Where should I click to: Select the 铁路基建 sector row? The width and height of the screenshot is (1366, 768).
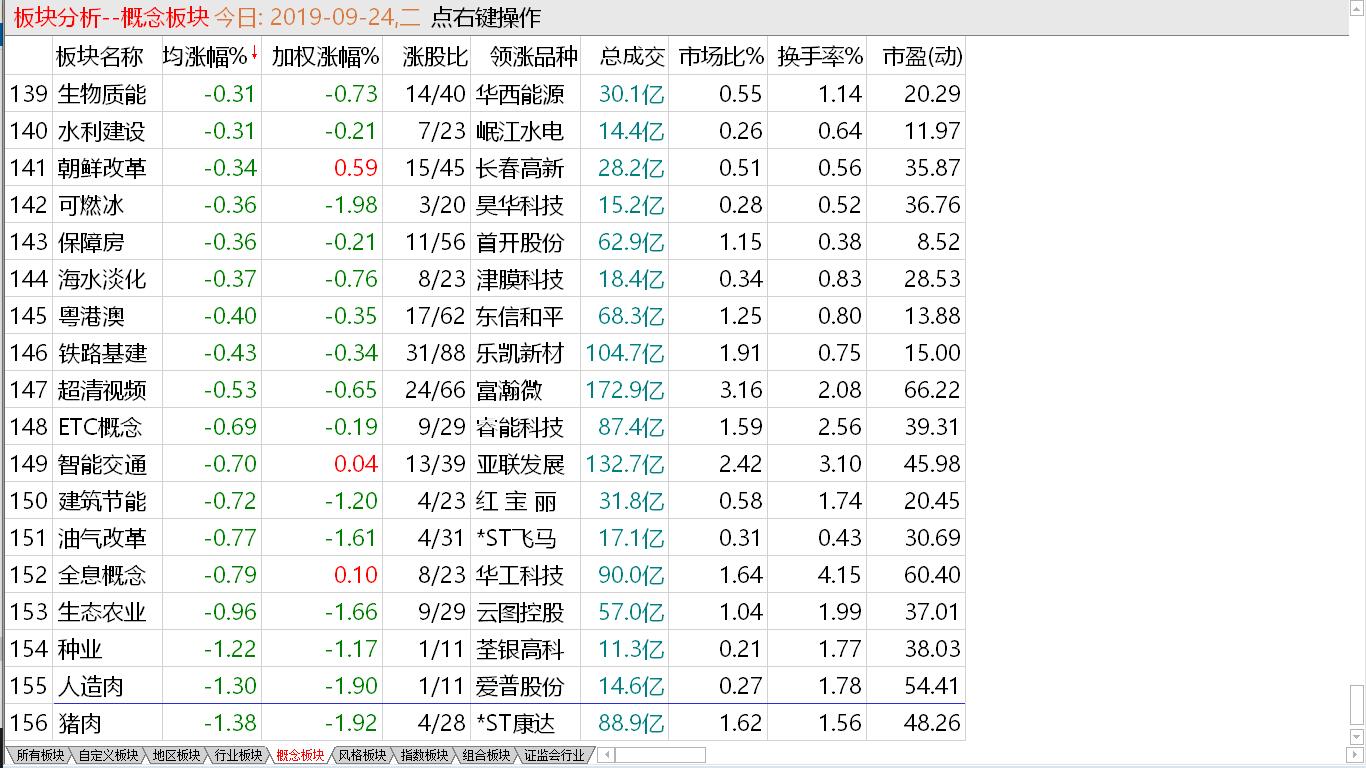click(485, 353)
